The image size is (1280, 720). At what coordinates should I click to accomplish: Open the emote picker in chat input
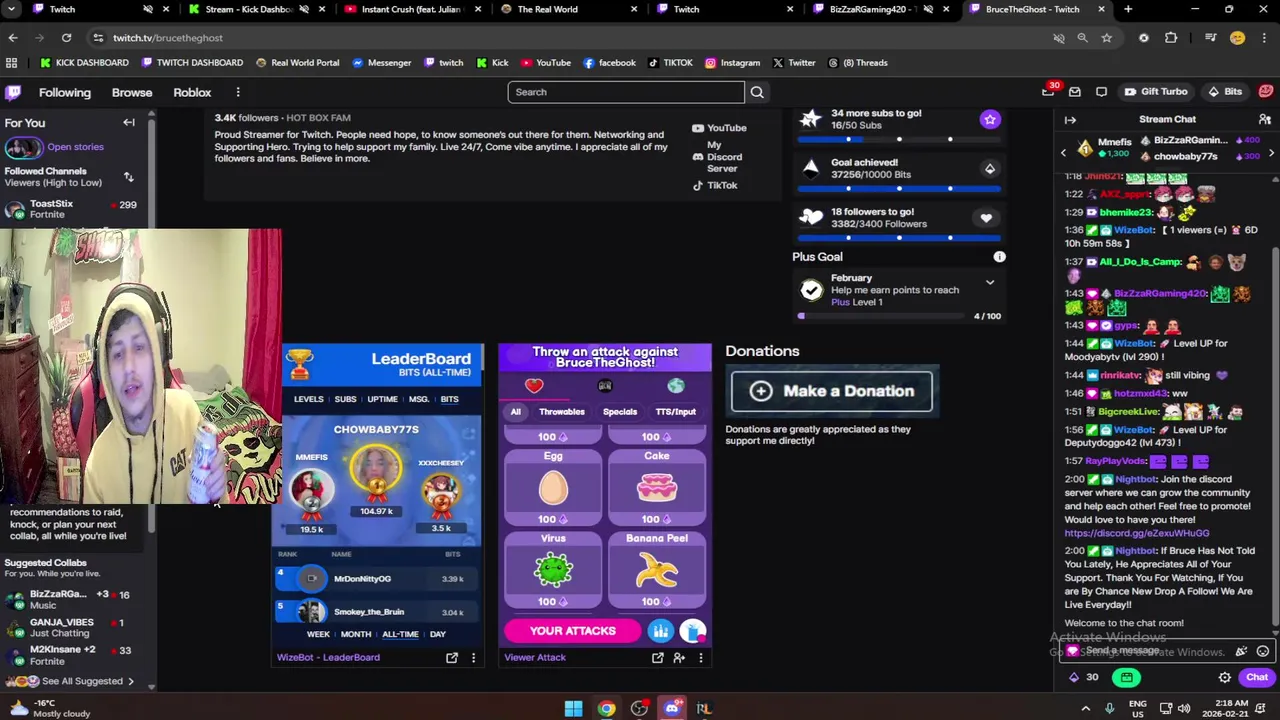(x=1263, y=651)
